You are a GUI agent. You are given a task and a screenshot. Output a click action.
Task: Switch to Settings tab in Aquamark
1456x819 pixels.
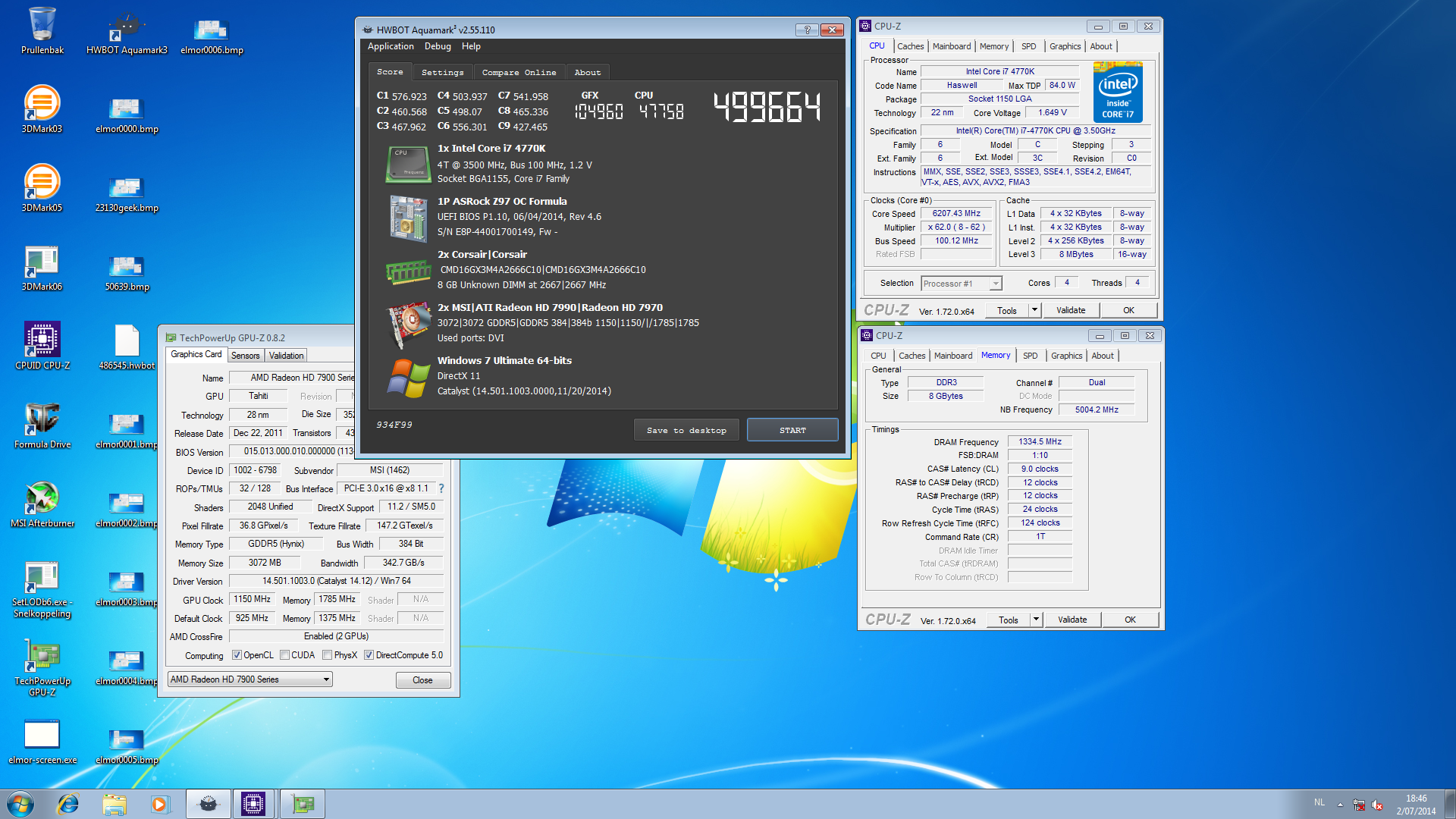(443, 73)
